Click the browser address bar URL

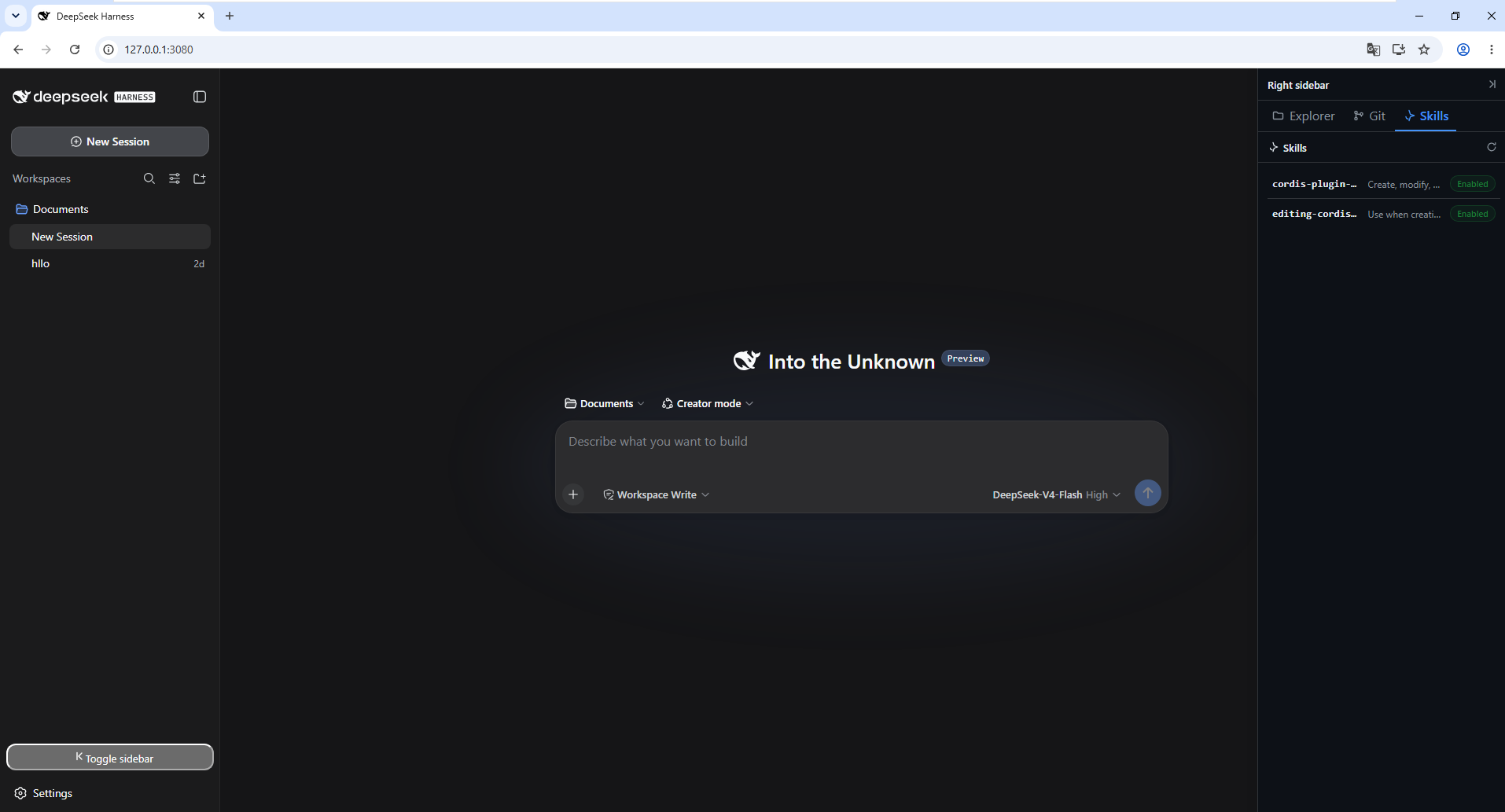pos(159,50)
